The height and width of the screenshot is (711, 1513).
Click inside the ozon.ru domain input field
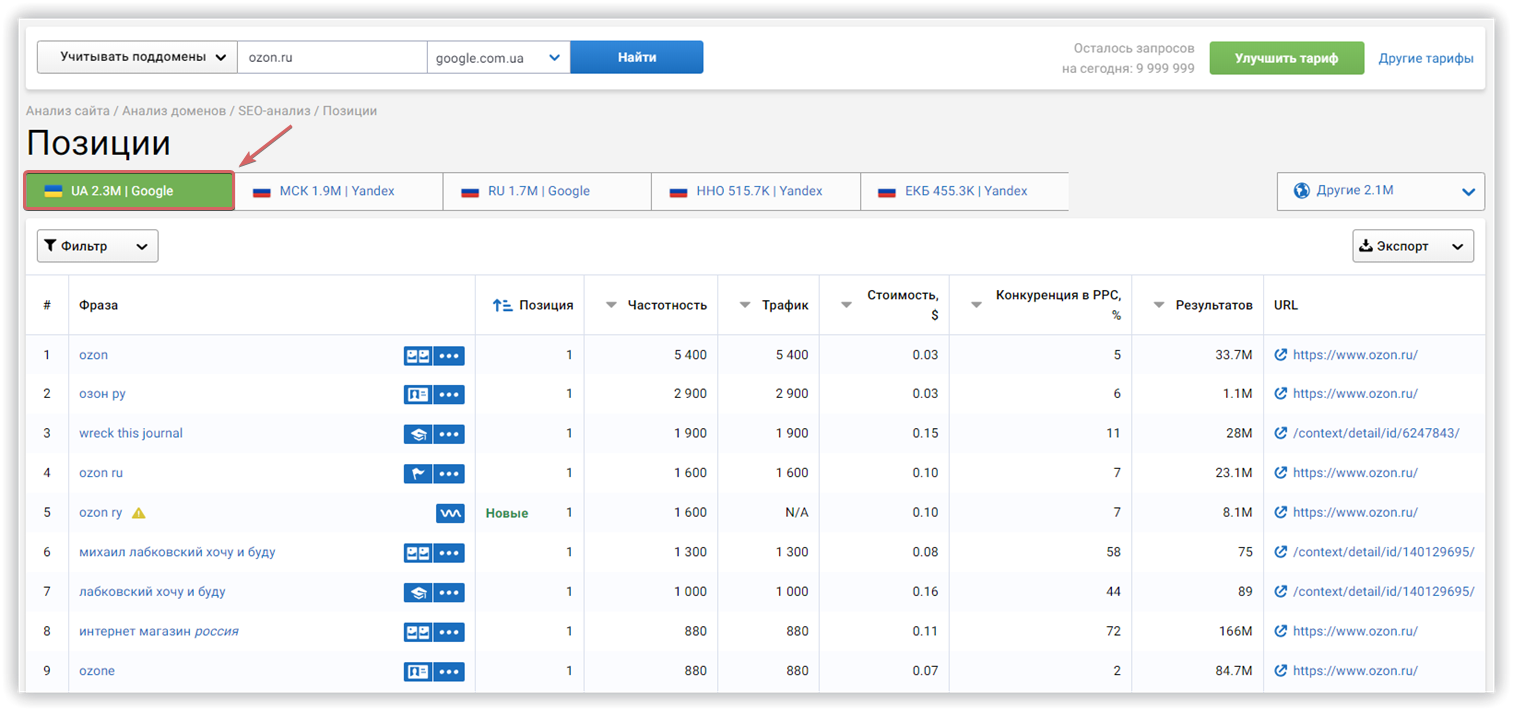tap(330, 57)
